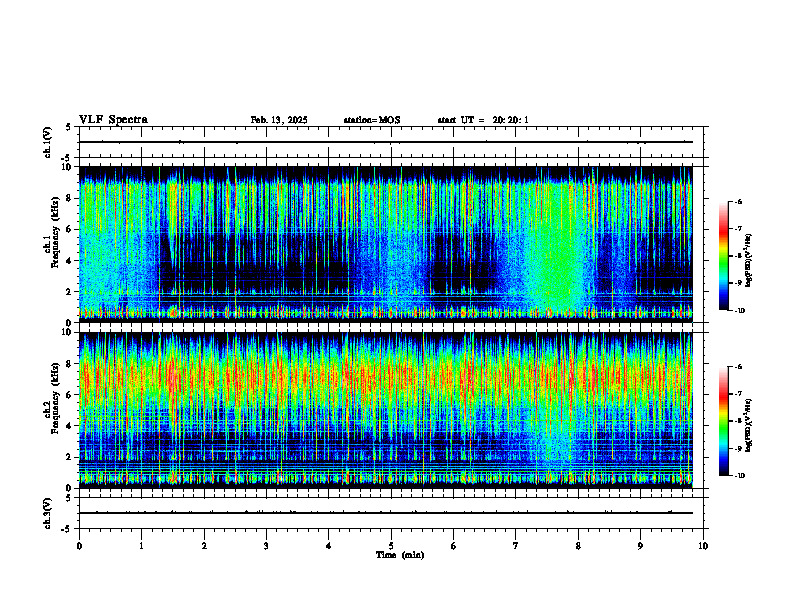The width and height of the screenshot is (792, 612).
Task: Click the log(PSD) label beside ch.1 colorbar
Action: pos(749,261)
